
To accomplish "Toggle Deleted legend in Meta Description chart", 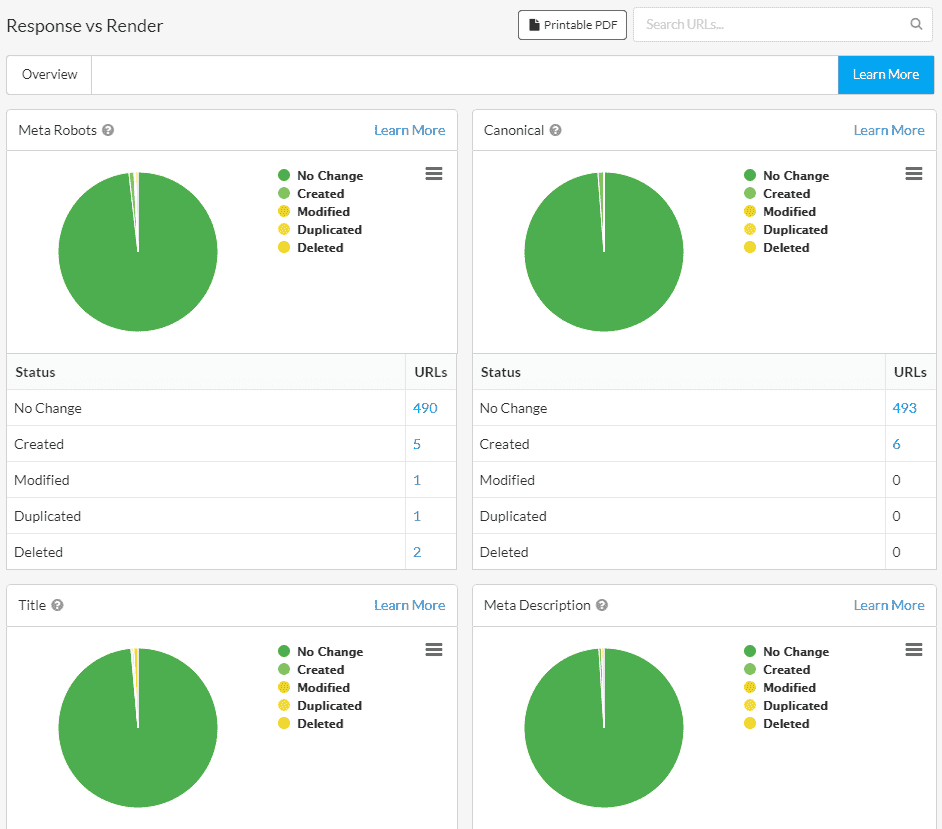I will pyautogui.click(x=776, y=723).
